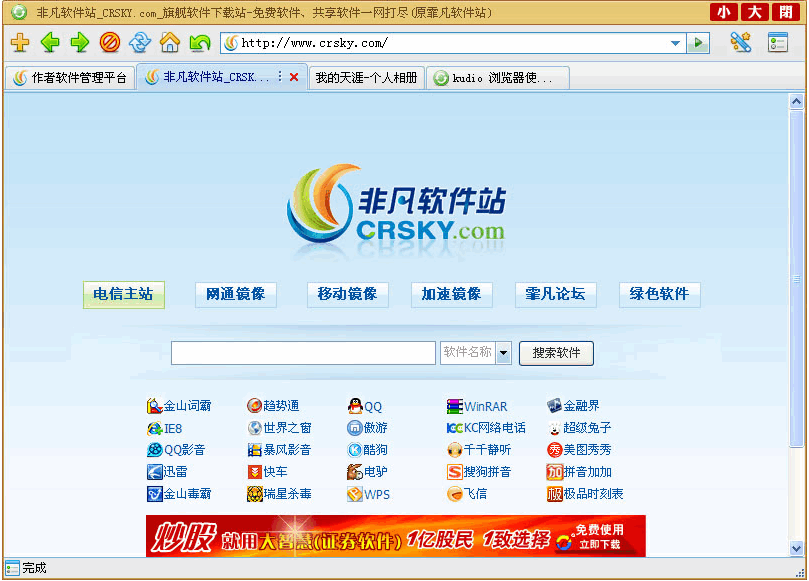The width and height of the screenshot is (809, 581).
Task: Click the 趋势通 icon link
Action: (273, 406)
